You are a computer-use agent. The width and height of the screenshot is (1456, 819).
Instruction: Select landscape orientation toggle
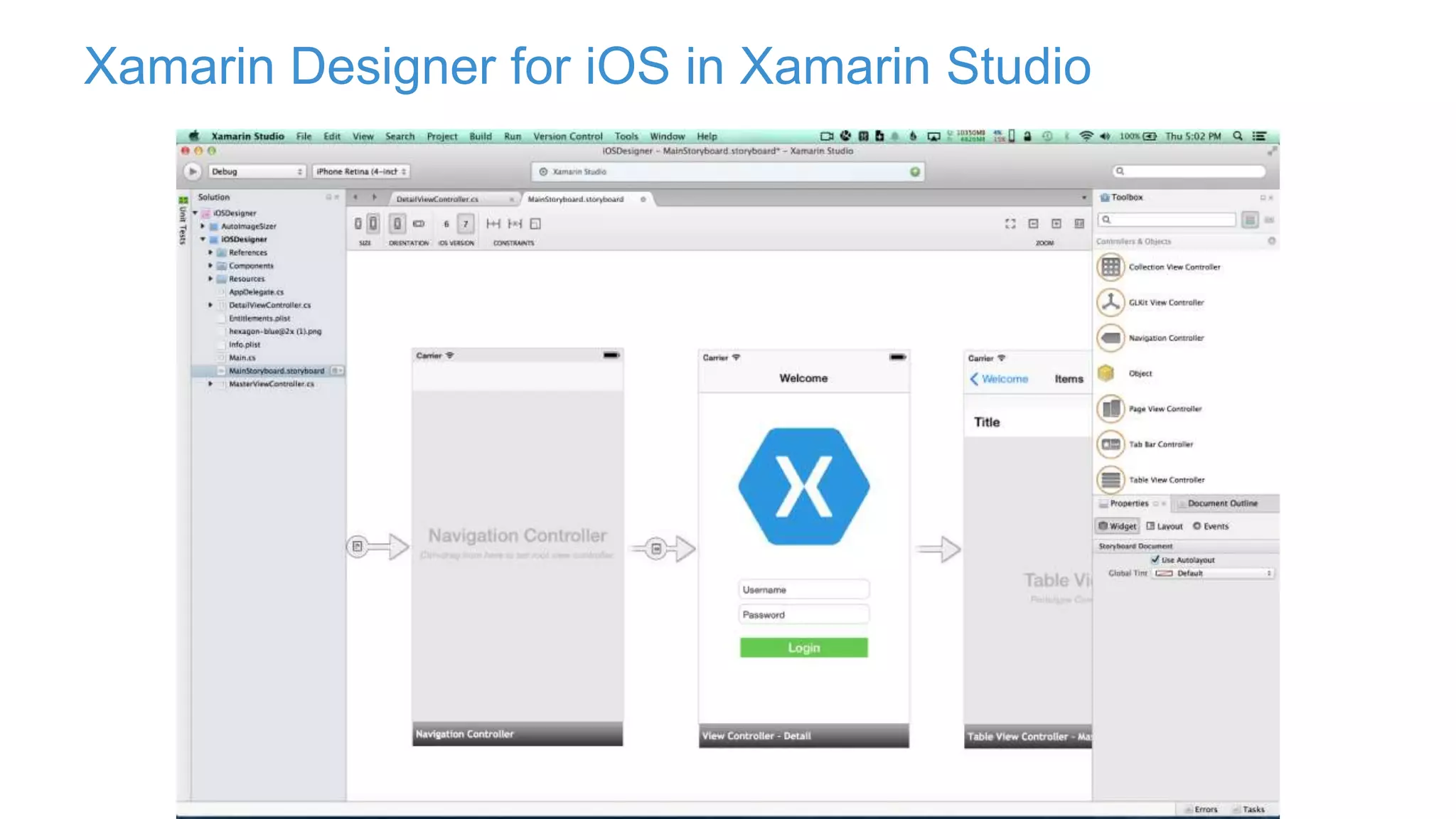coord(419,224)
